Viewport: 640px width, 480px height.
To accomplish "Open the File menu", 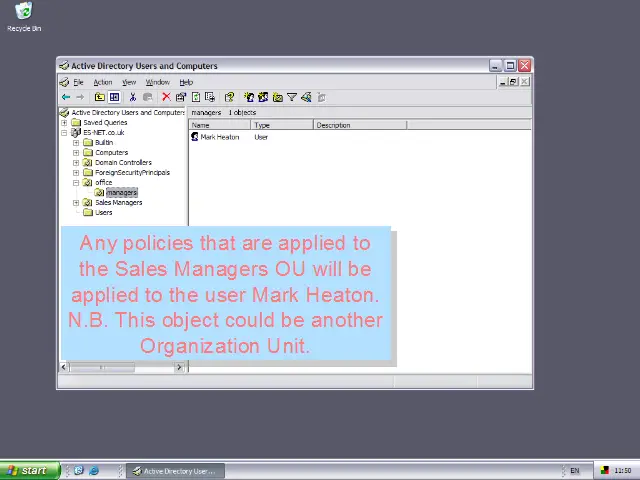I will 78,82.
